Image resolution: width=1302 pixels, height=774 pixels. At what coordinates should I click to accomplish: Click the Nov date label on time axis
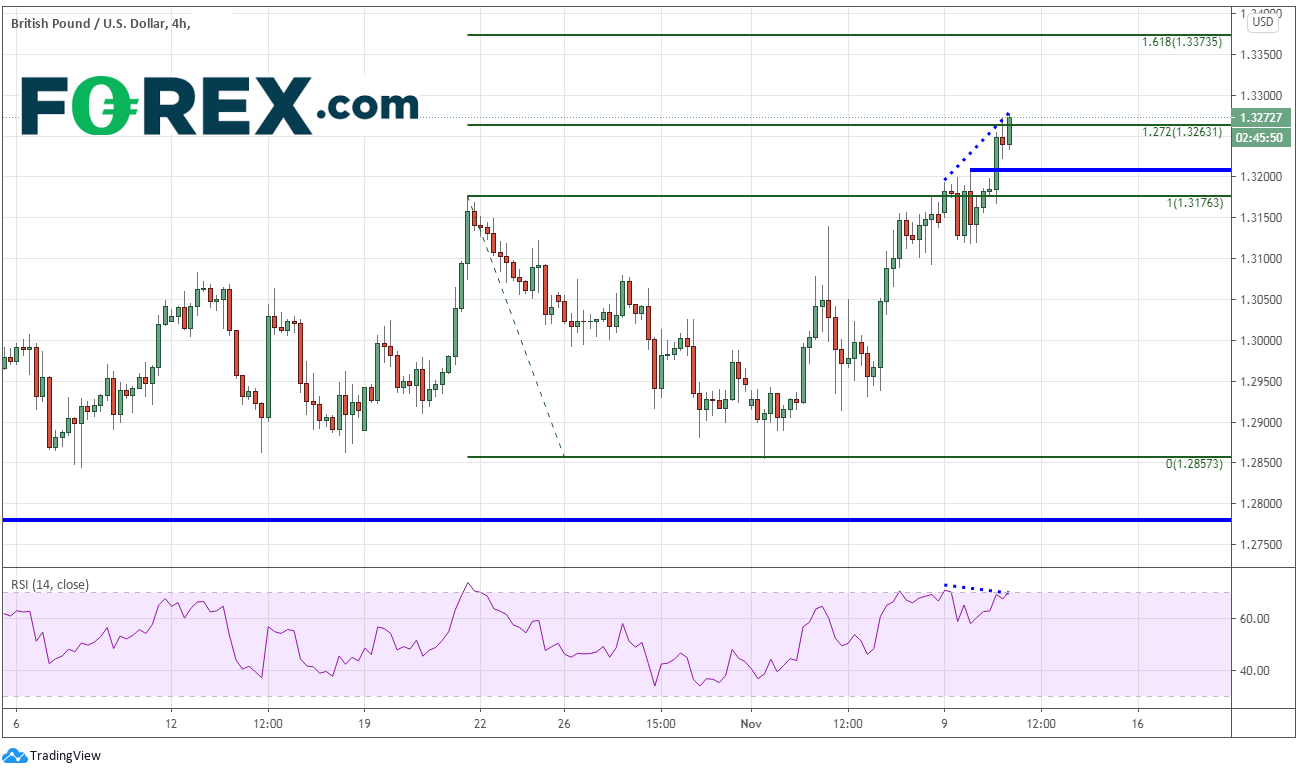click(x=751, y=722)
